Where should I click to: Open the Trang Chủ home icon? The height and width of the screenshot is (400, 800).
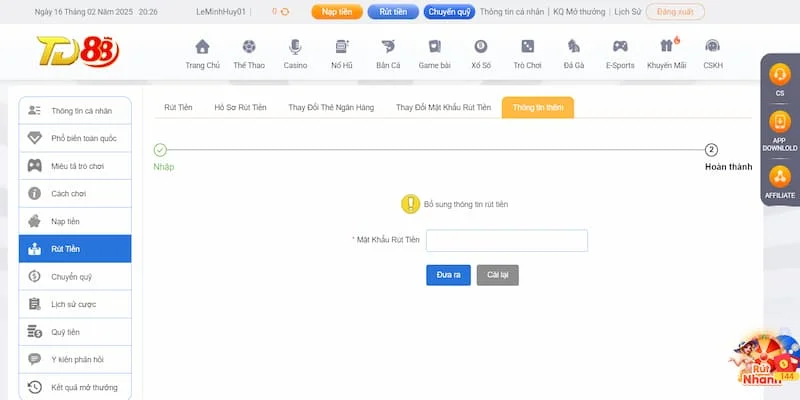[x=203, y=47]
